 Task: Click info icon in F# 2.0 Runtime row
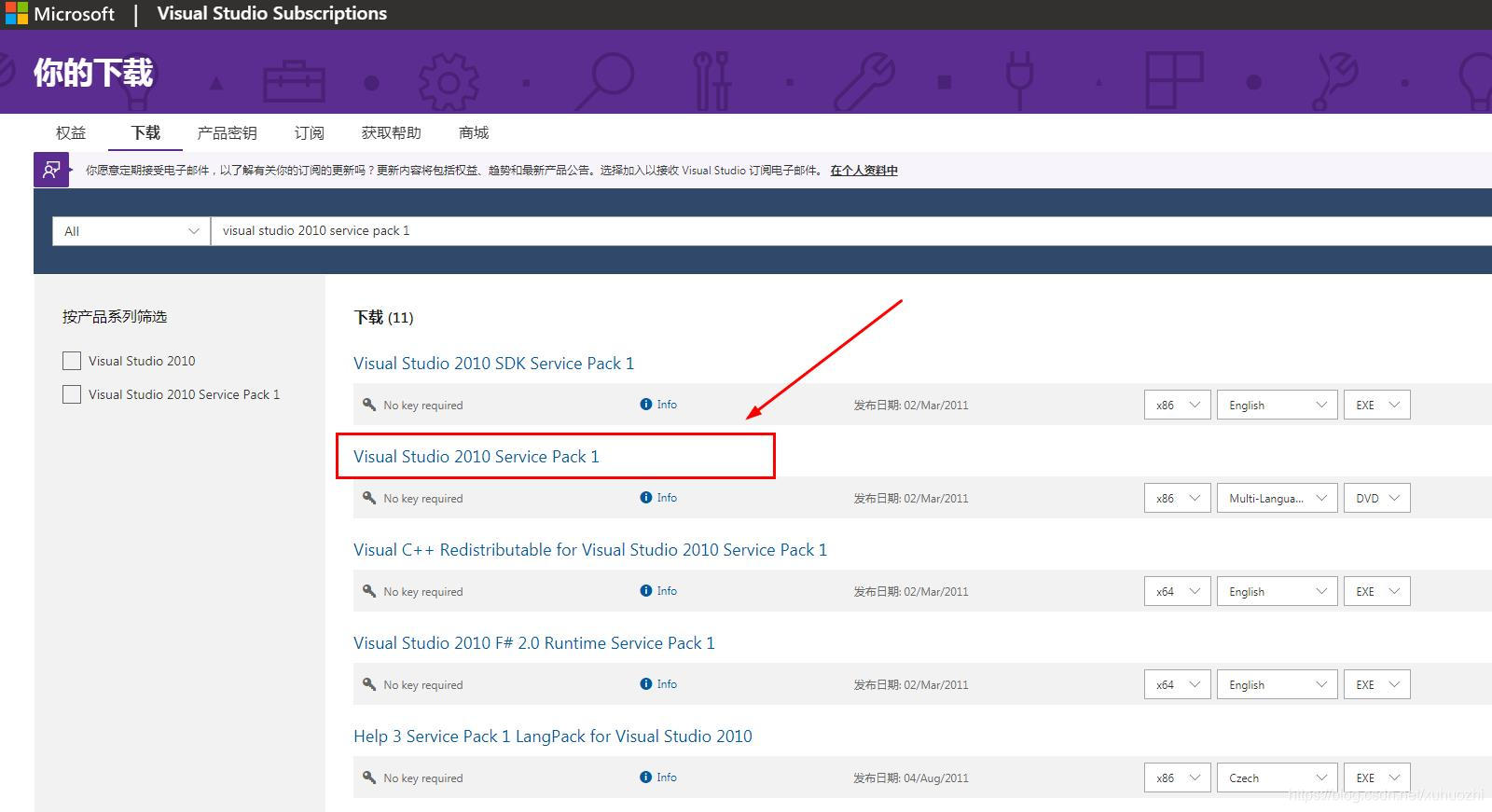(645, 684)
